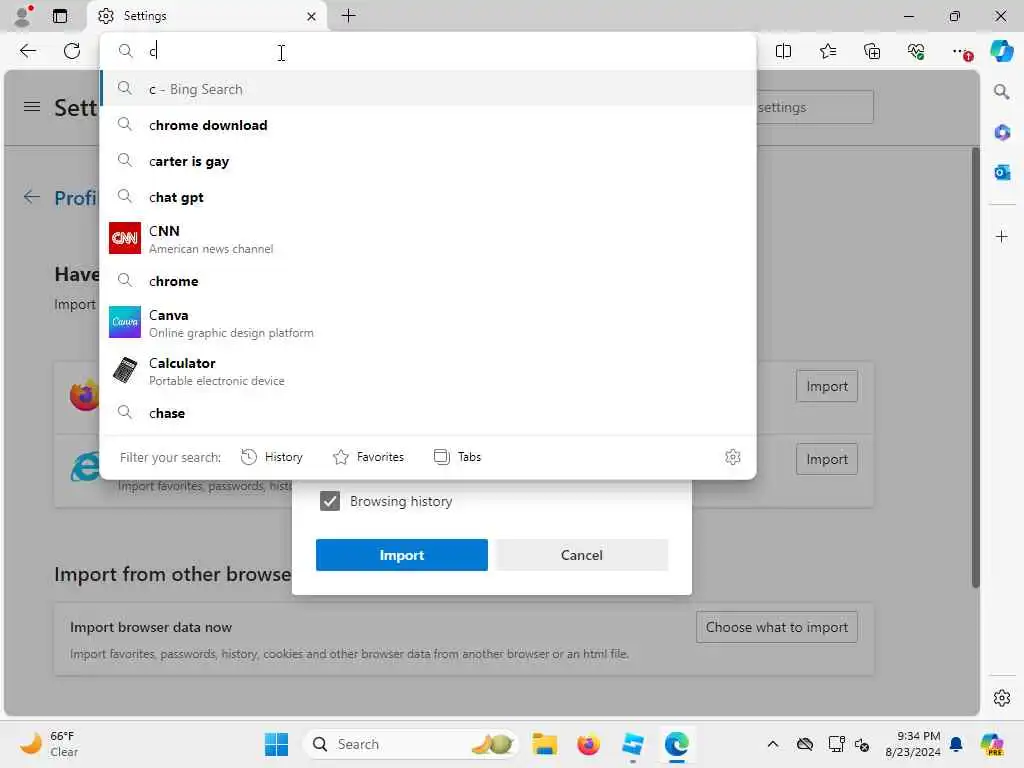Image resolution: width=1024 pixels, height=768 pixels.
Task: Open clock showing 9:34 PM
Action: pos(913,744)
